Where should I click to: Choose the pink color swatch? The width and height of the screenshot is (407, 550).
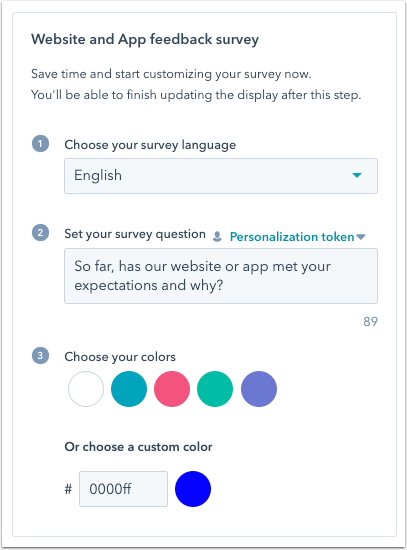click(x=172, y=389)
